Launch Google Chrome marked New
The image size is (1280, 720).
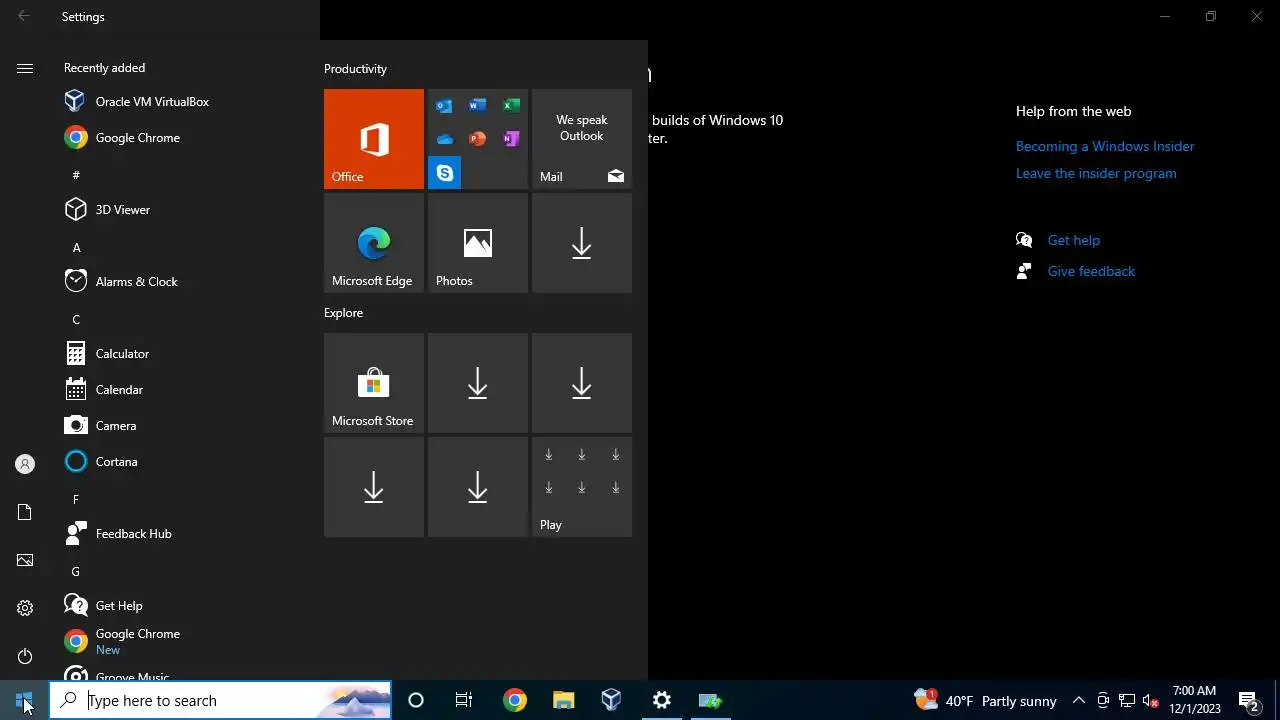coord(184,642)
